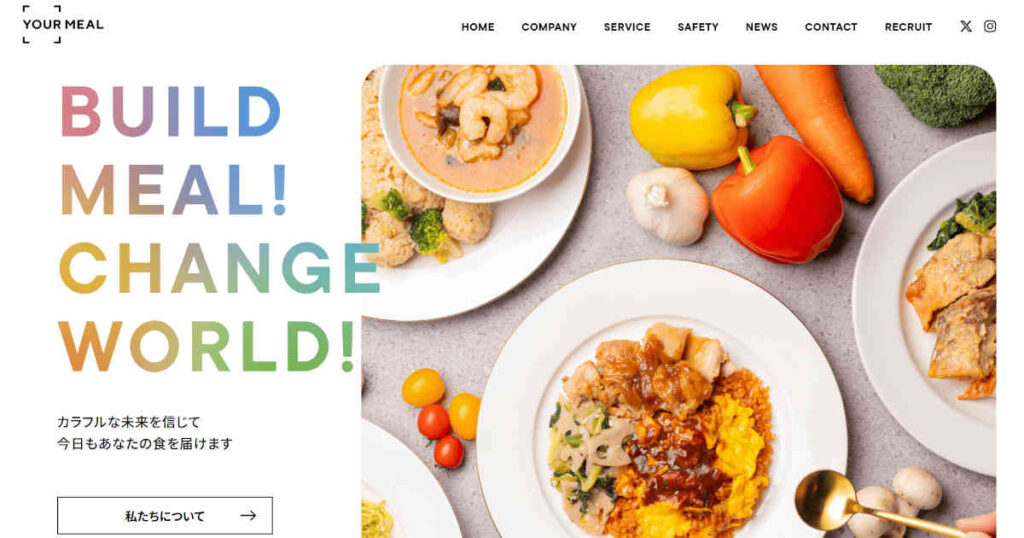Go to the RECRUIT page
Viewport: 1024px width, 538px height.
[908, 27]
